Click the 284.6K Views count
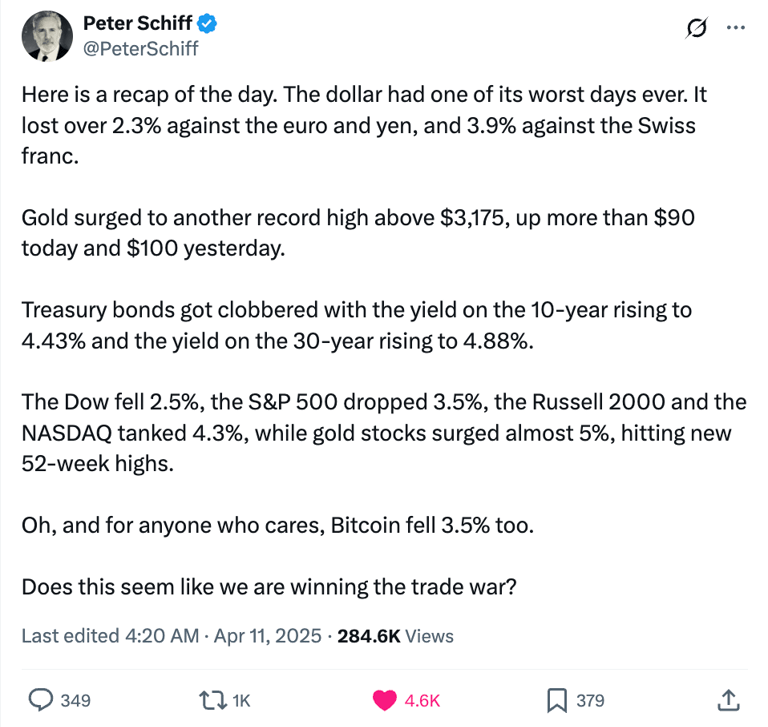Screen dimensions: 768x727 click(x=395, y=636)
